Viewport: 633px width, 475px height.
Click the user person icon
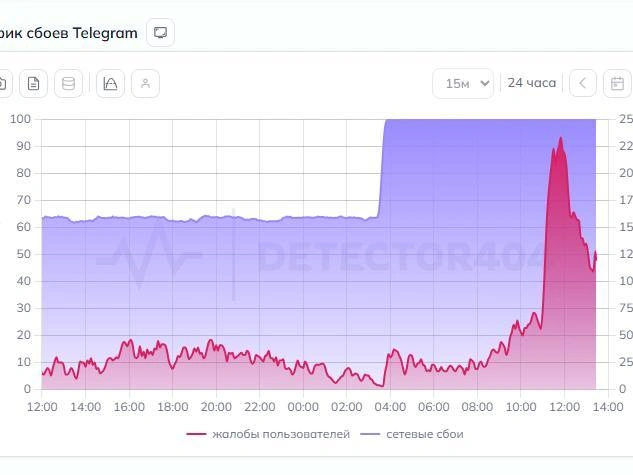pos(145,84)
